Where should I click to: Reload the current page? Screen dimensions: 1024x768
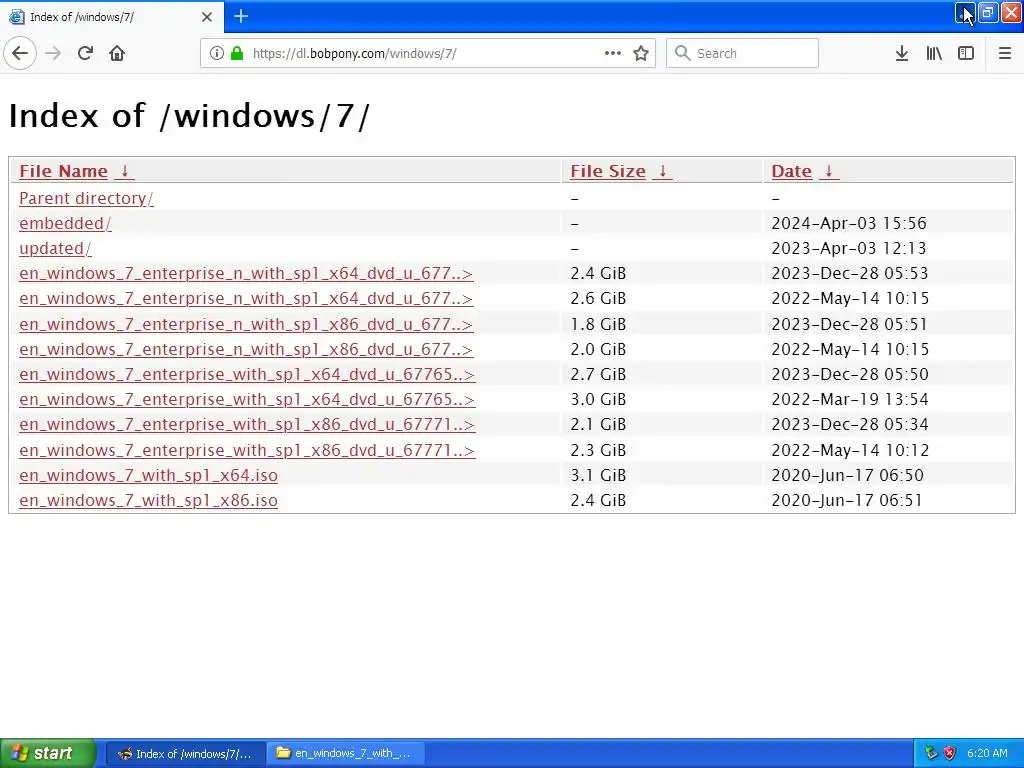pos(85,53)
